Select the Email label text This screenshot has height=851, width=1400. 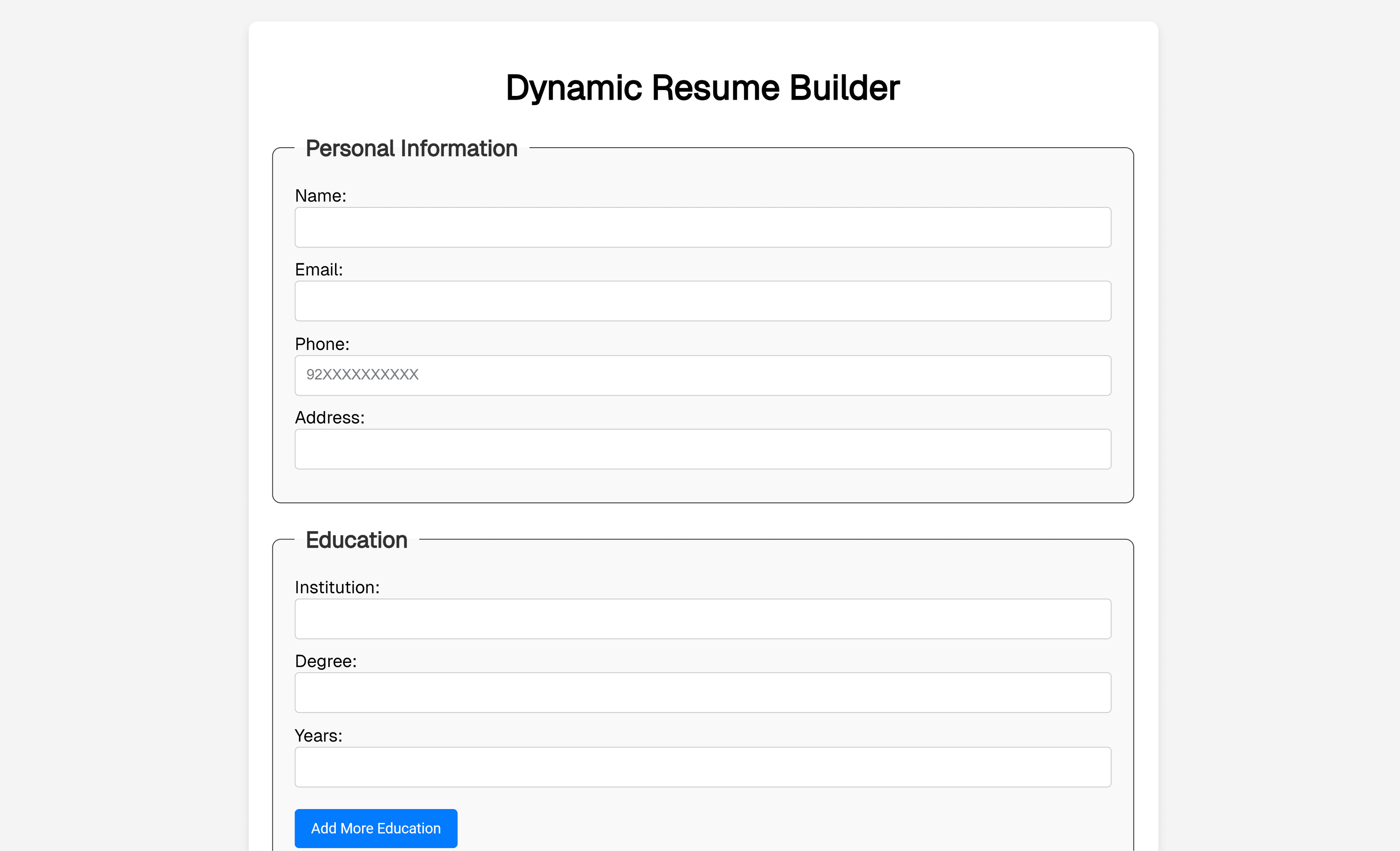coord(319,269)
